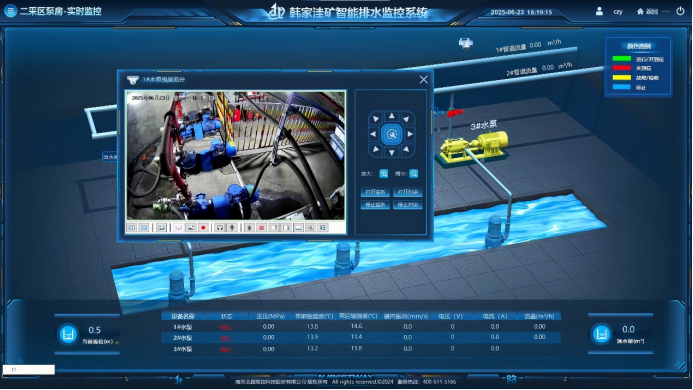Go home using the house icon

[x=640, y=11]
